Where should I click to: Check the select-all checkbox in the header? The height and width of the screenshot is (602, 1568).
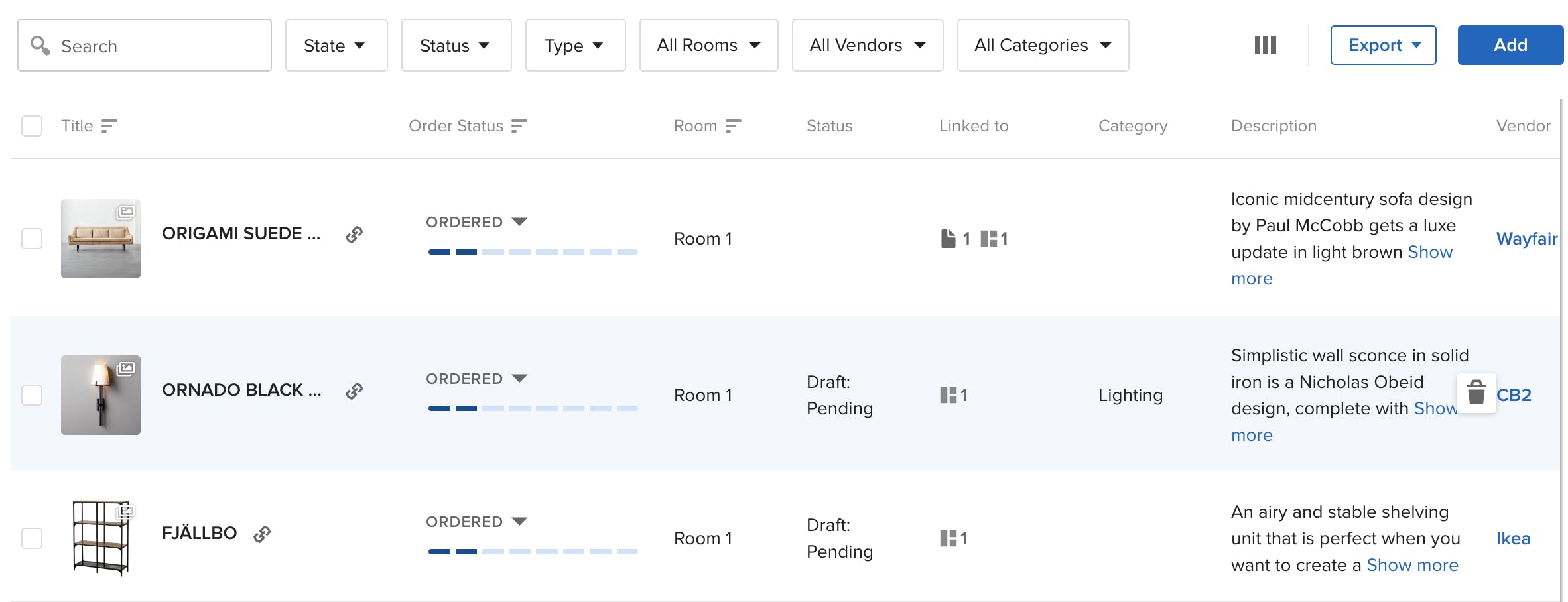point(32,126)
